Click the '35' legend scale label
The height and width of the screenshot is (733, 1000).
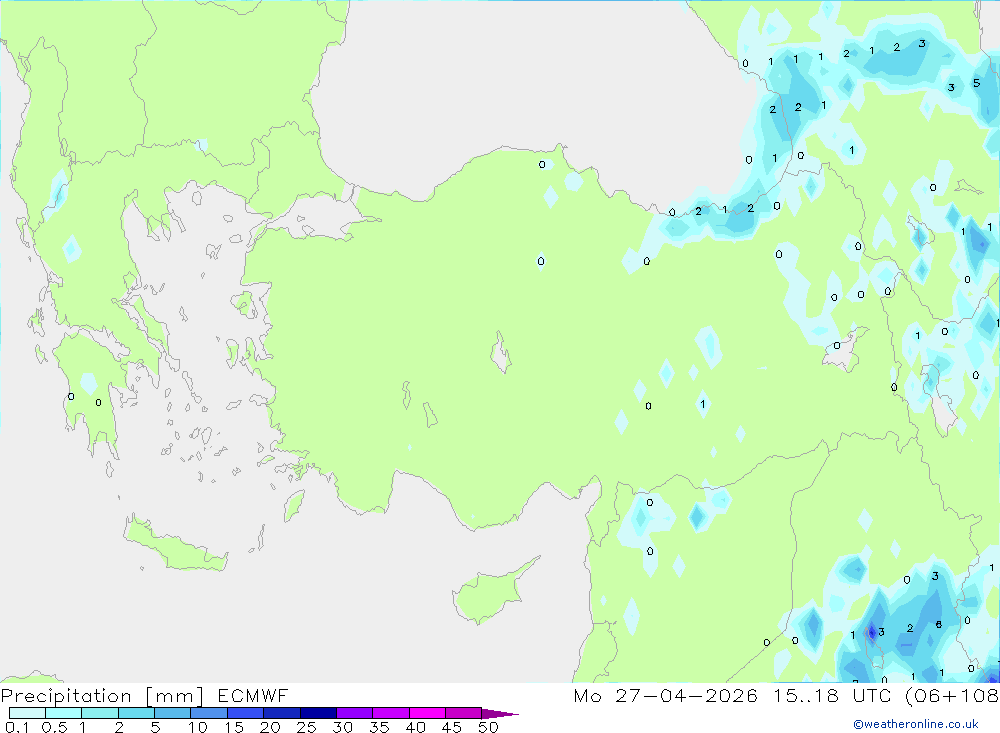click(379, 727)
